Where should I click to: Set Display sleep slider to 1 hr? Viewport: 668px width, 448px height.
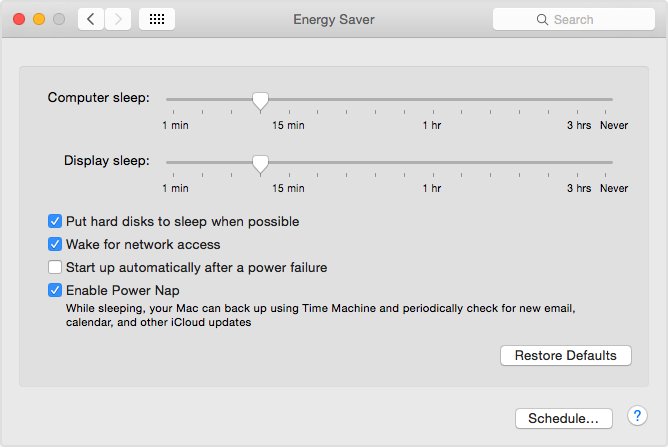[x=432, y=162]
